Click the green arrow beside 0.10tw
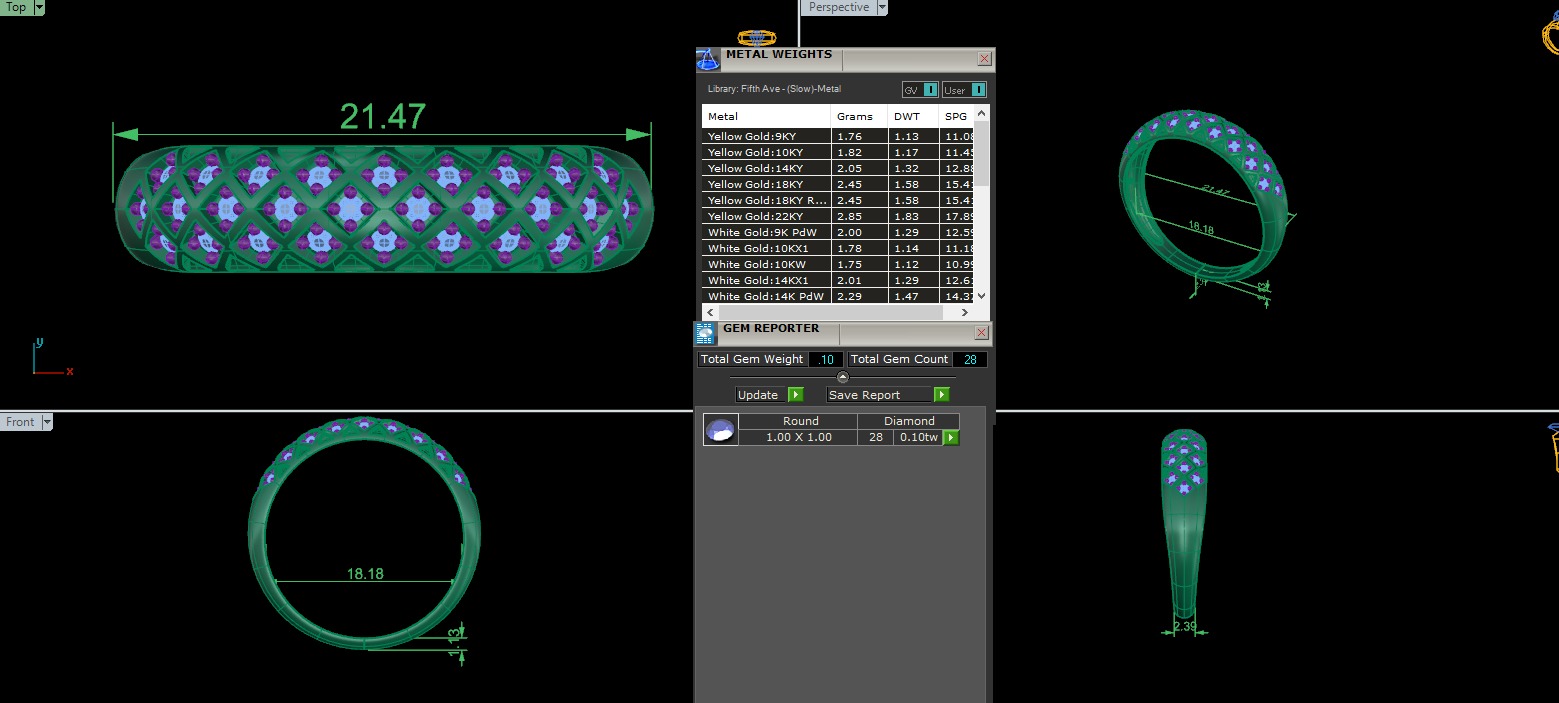This screenshot has height=703, width=1559. [x=951, y=438]
